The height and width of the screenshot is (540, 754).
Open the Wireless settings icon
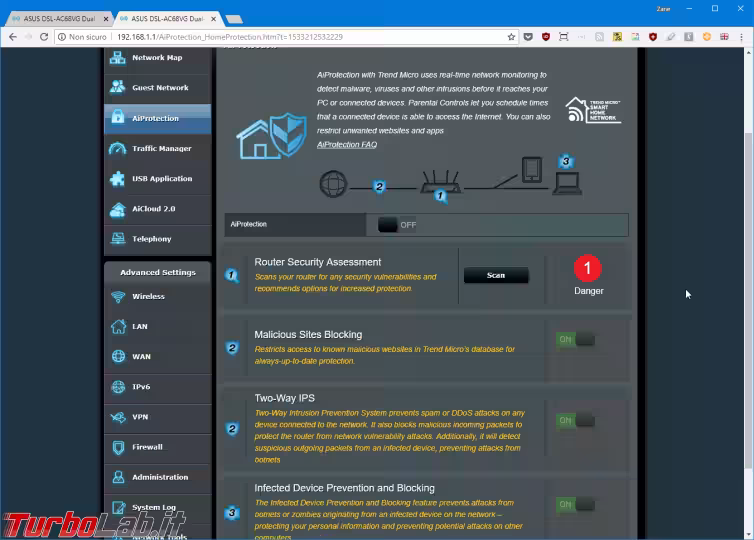118,297
